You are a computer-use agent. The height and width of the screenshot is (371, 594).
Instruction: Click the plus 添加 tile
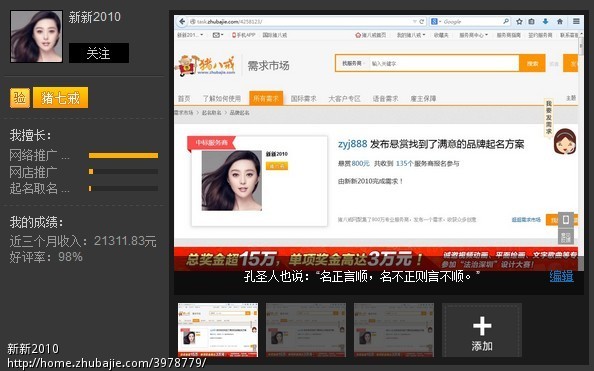point(482,330)
